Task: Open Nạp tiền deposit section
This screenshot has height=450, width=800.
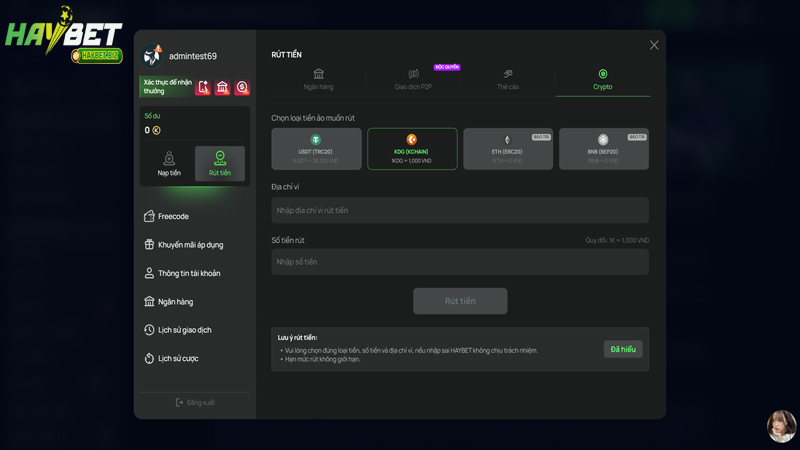Action: coord(169,164)
